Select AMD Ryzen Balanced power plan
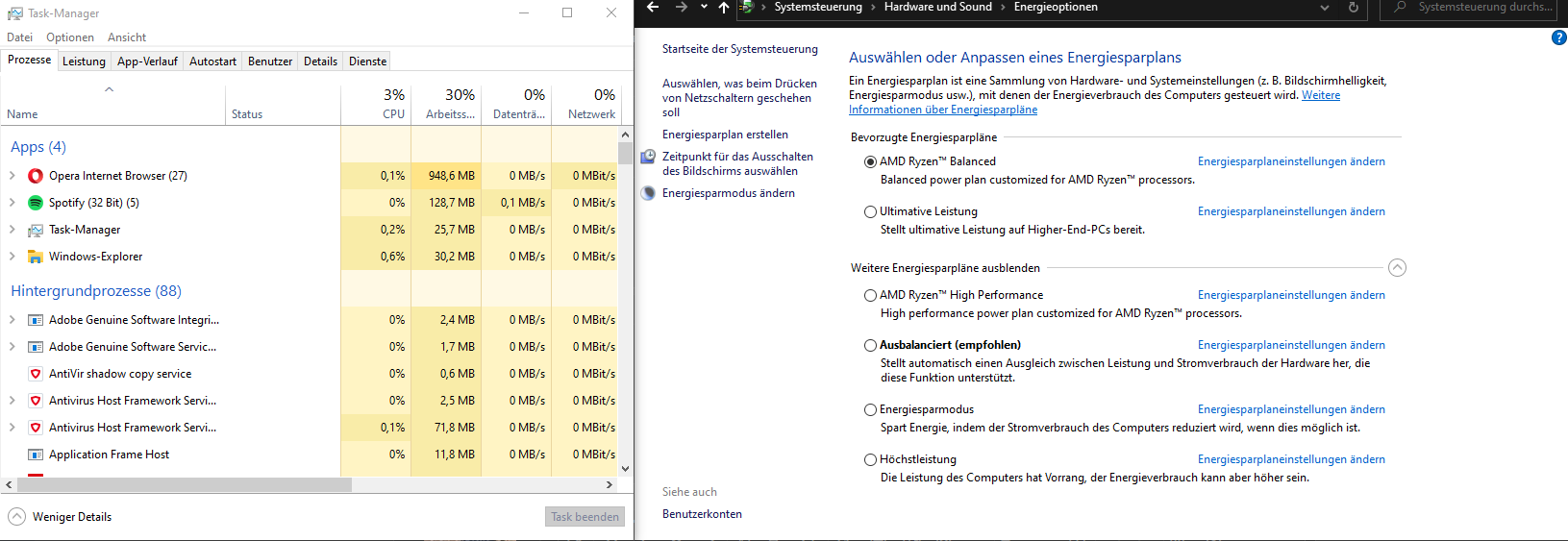This screenshot has height=541, width=1568. pos(870,161)
